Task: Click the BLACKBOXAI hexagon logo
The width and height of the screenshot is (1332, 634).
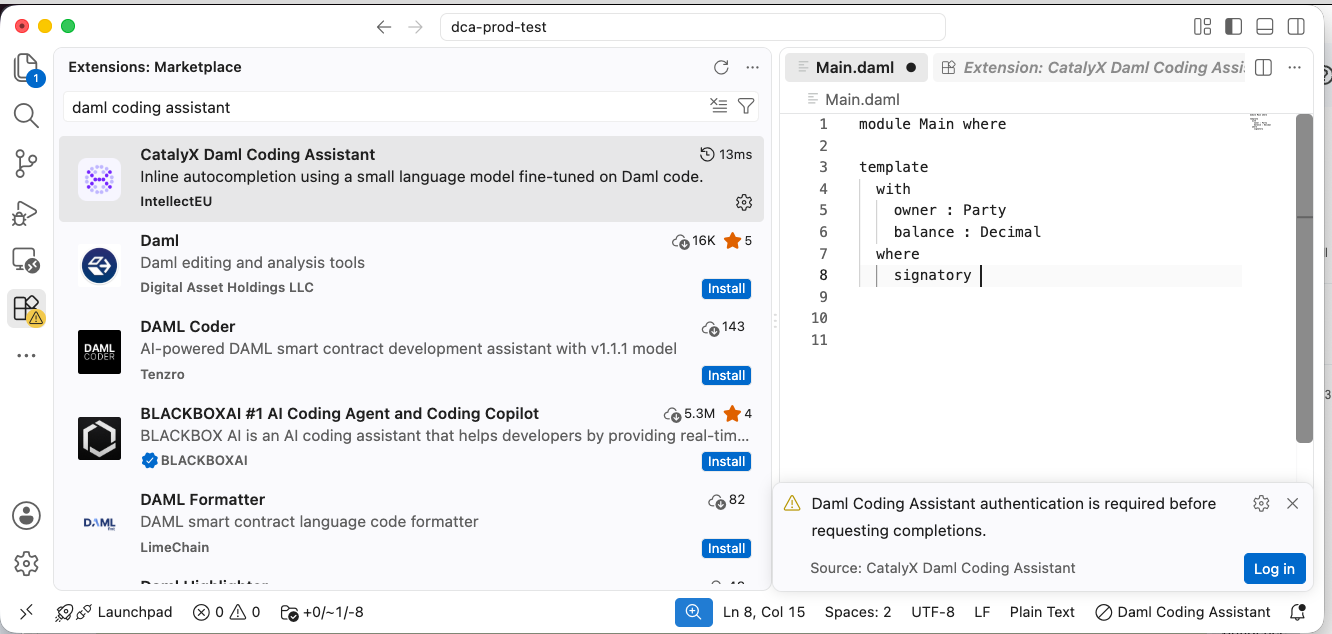Action: [x=99, y=438]
